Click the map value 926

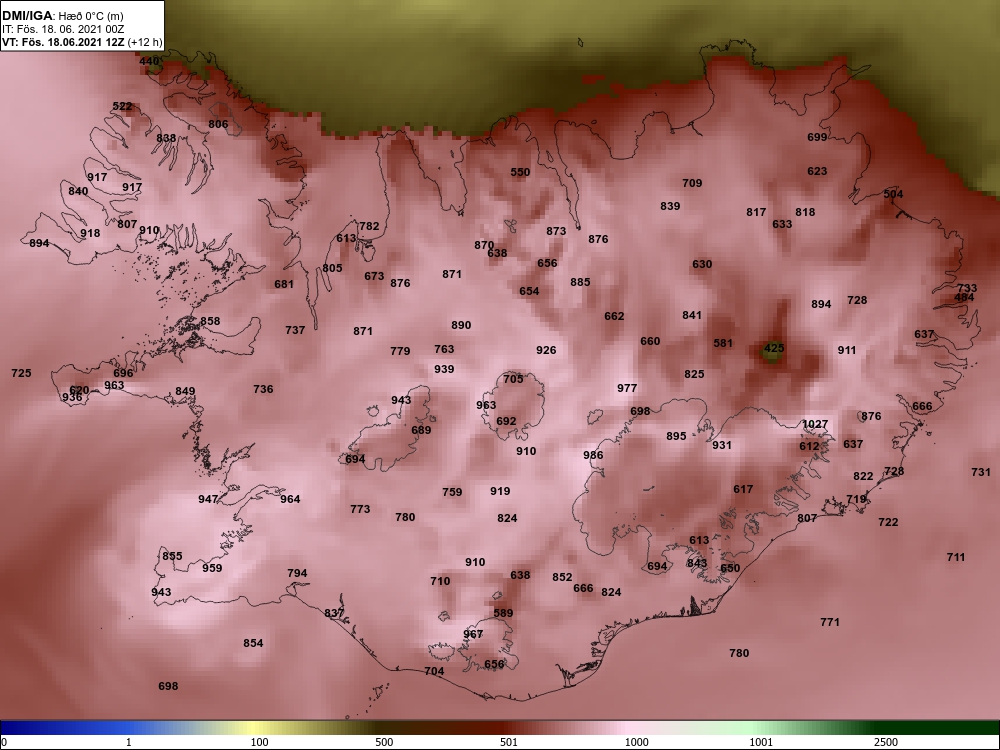tap(546, 349)
